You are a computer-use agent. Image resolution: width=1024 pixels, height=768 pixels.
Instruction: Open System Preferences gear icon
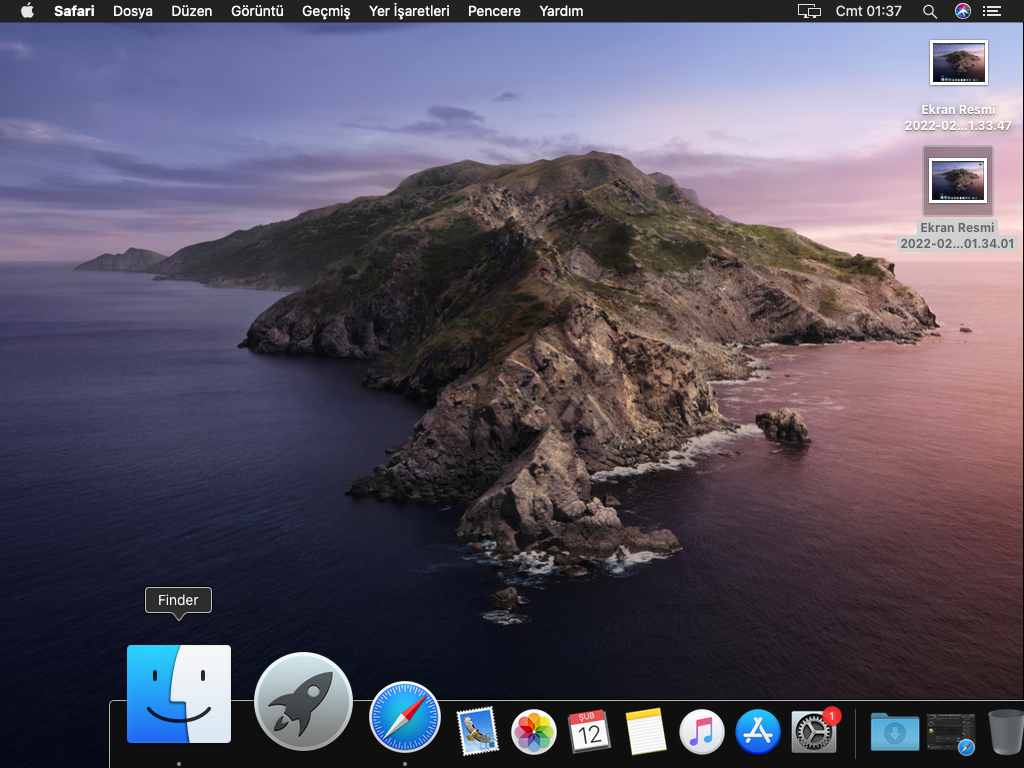pos(814,733)
